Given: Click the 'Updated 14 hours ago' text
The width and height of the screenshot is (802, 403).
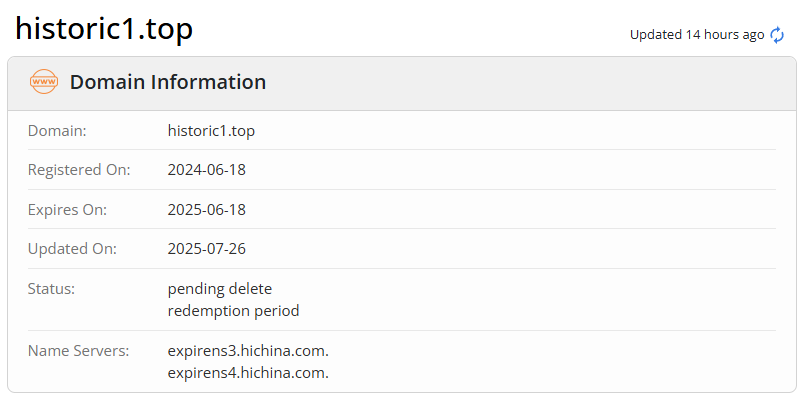Looking at the screenshot, I should (696, 35).
